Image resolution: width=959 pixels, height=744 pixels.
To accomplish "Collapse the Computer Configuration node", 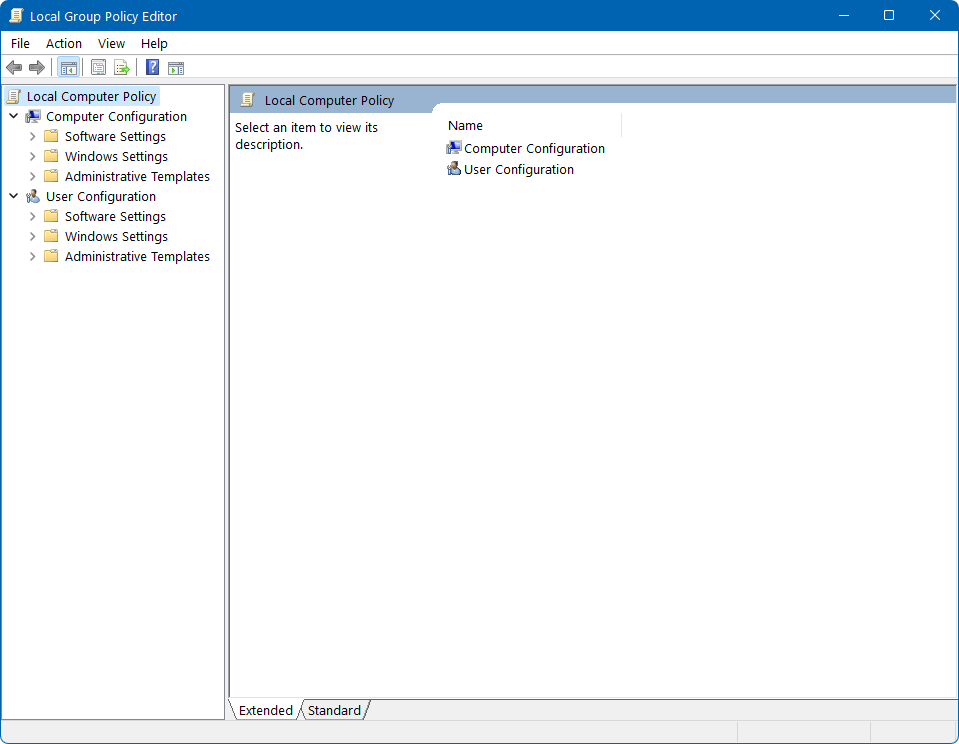I will (13, 116).
